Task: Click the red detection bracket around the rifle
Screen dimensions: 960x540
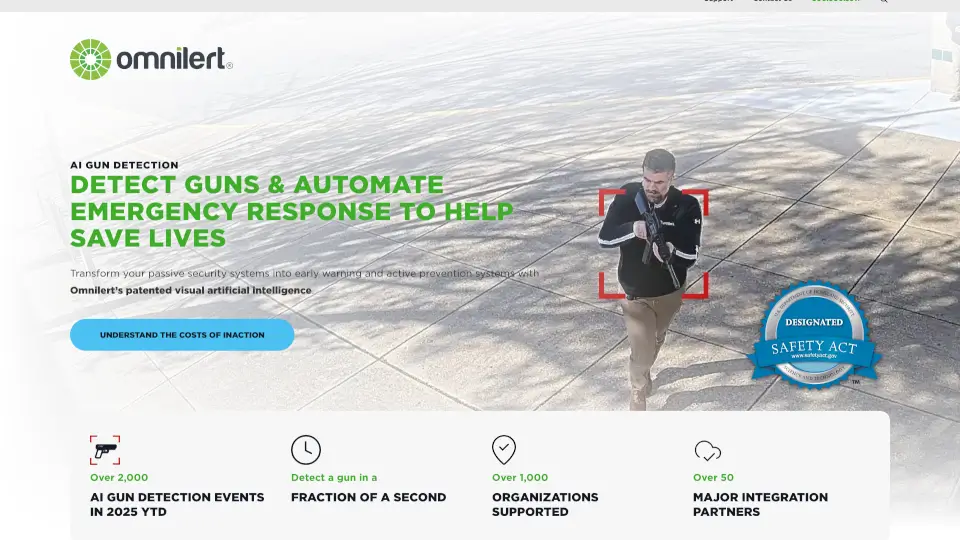Action: [x=653, y=244]
